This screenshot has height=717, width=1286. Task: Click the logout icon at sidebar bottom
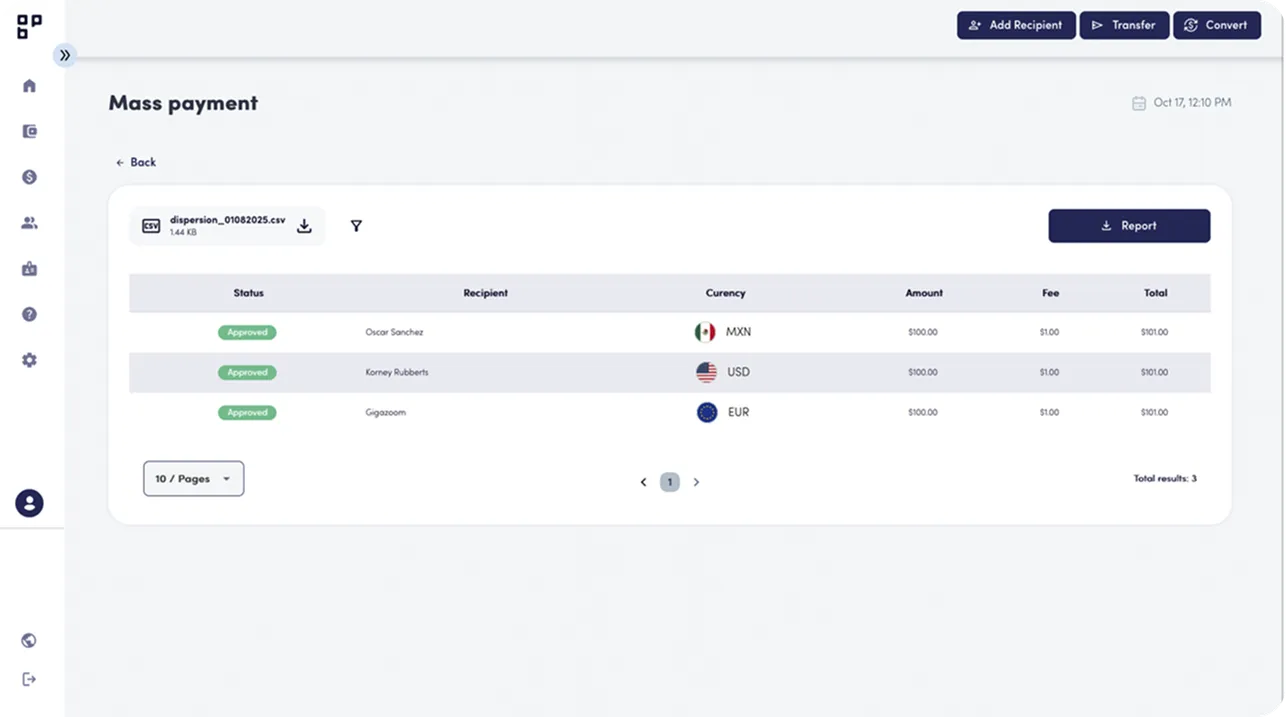coord(29,679)
